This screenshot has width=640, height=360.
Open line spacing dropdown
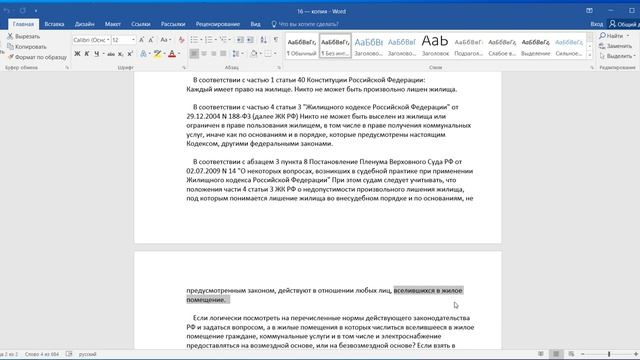[x=237, y=53]
